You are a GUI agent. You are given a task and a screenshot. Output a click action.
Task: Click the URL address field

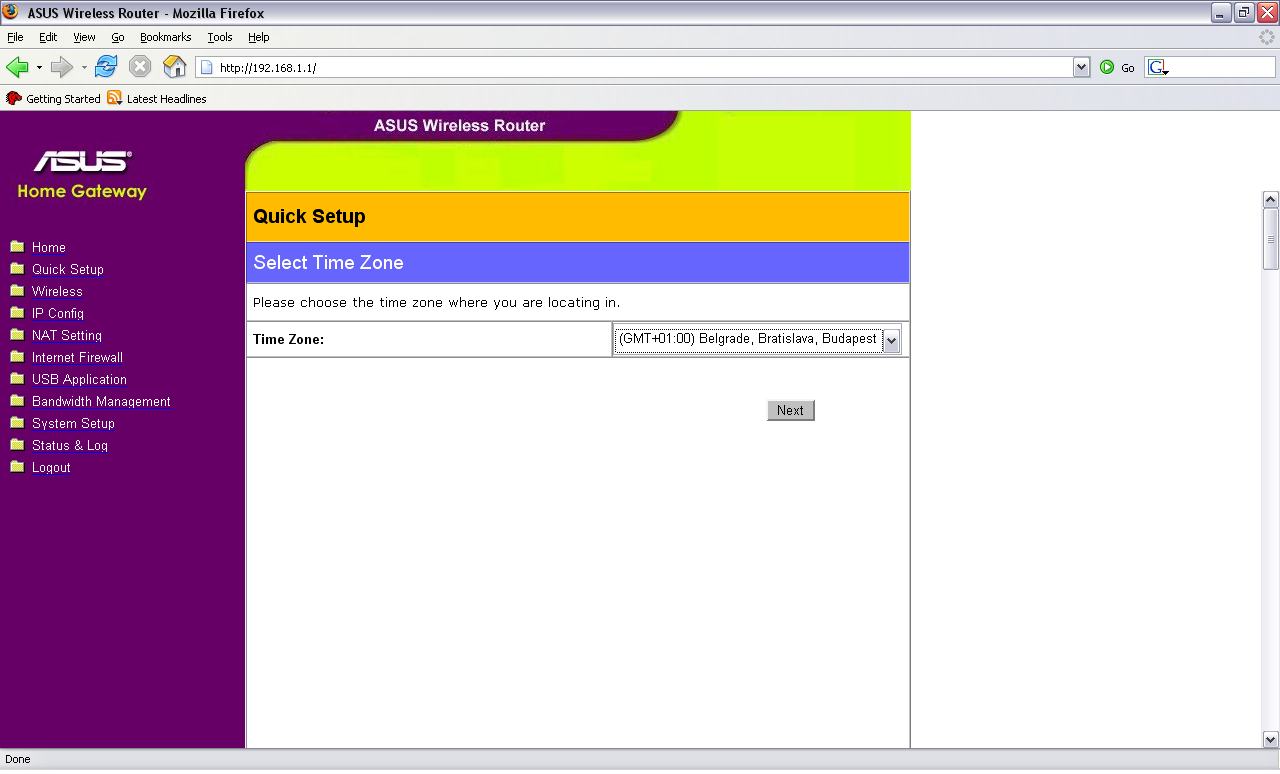640,68
